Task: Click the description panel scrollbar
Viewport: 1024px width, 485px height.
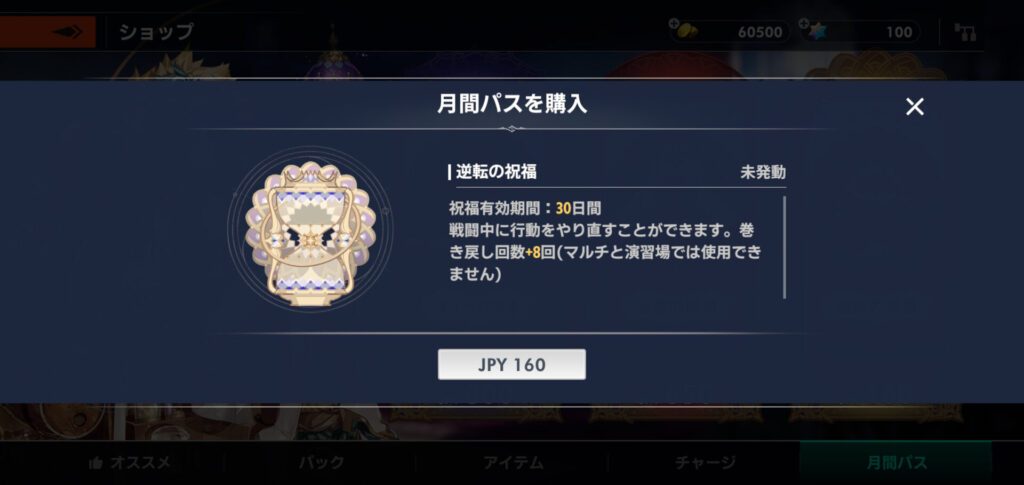Action: click(x=784, y=247)
